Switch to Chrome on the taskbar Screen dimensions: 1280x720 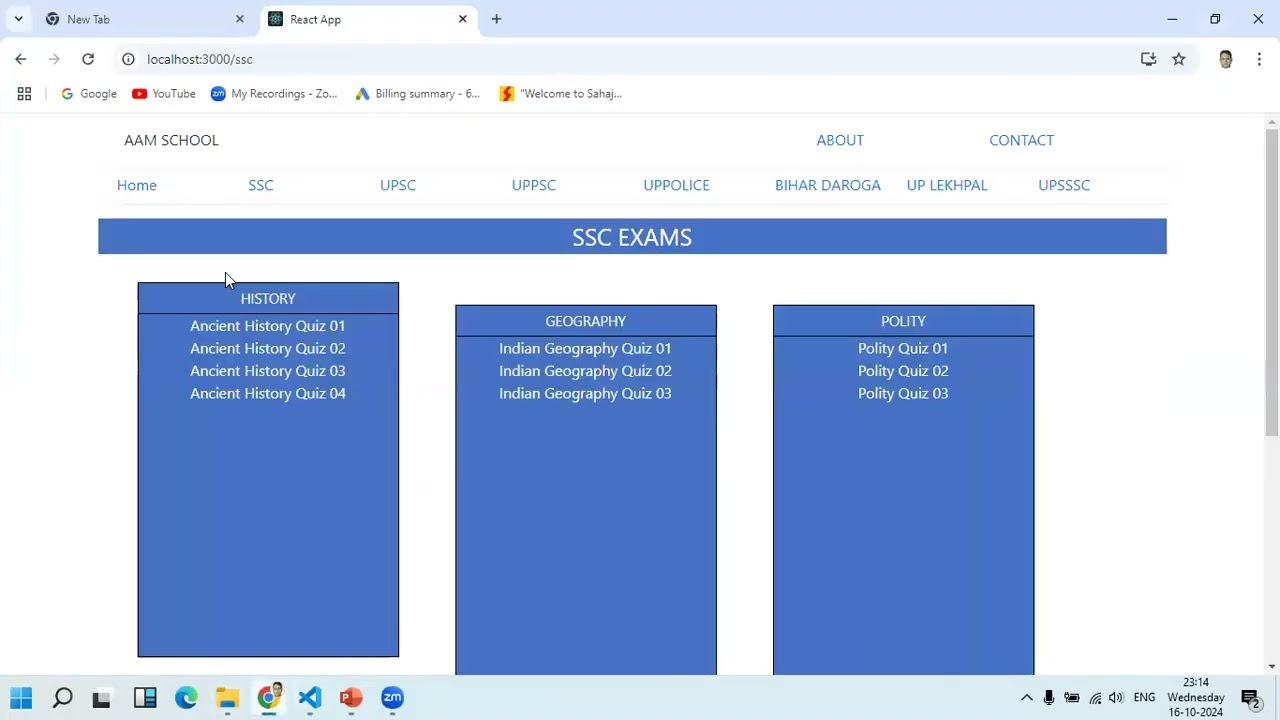point(269,697)
